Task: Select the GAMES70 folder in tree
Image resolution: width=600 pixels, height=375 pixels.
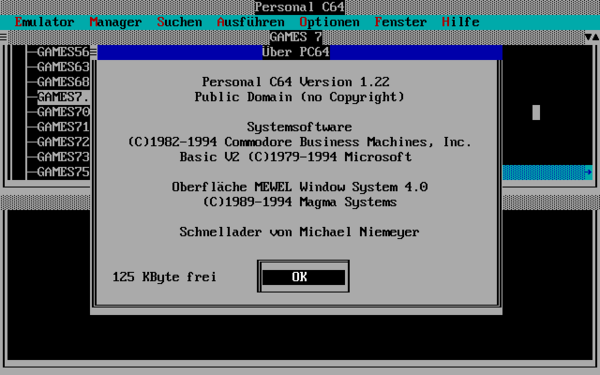Action: (x=63, y=112)
